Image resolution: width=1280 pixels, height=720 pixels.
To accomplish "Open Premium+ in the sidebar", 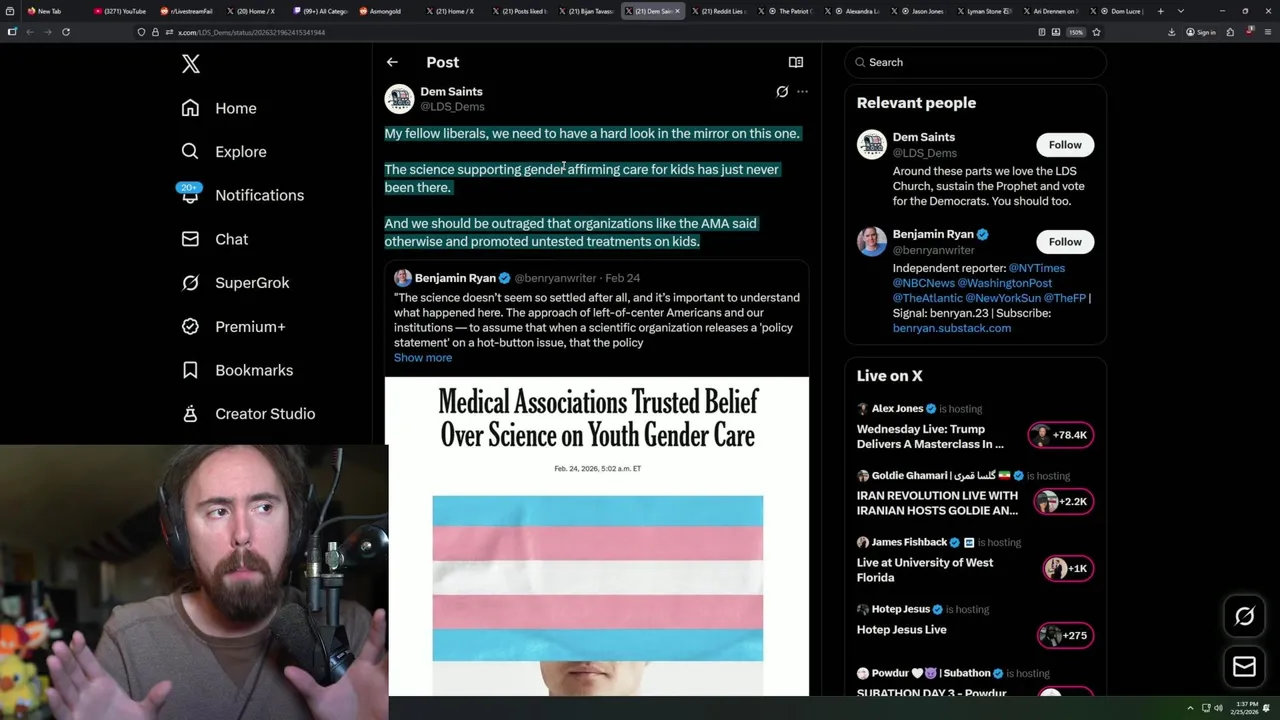I will point(233,326).
